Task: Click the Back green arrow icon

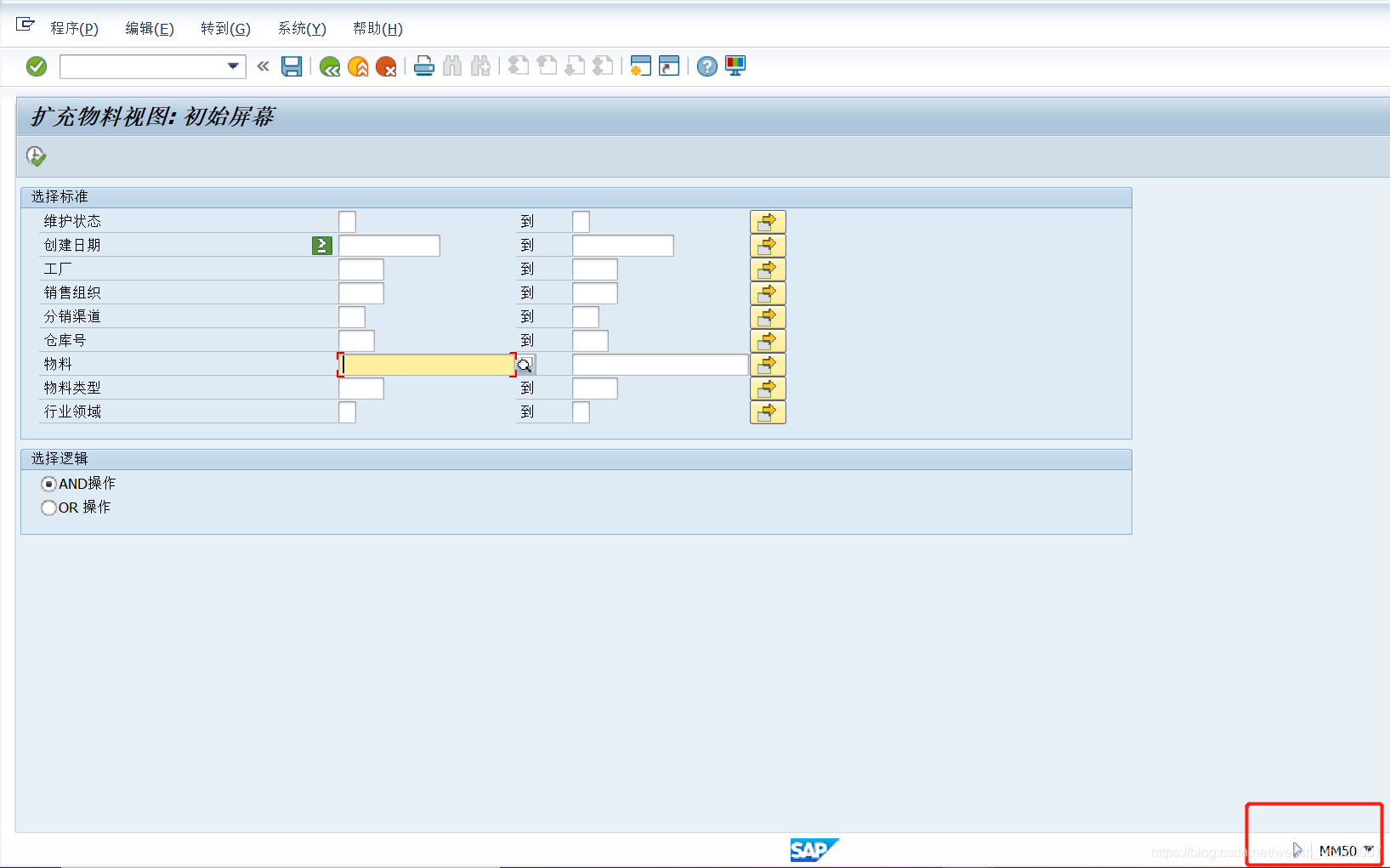Action: pyautogui.click(x=330, y=66)
